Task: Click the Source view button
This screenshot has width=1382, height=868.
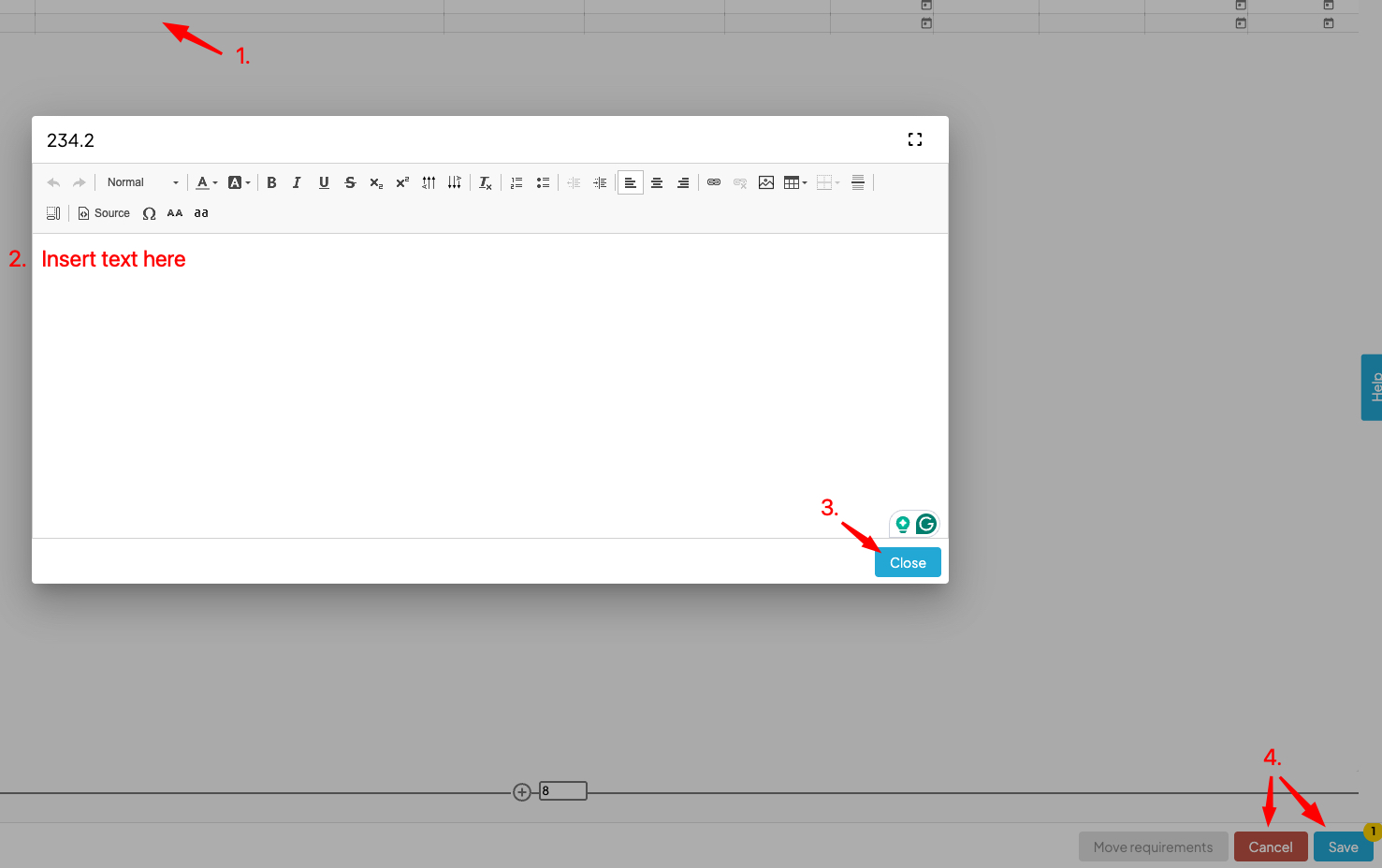Action: pos(104,213)
